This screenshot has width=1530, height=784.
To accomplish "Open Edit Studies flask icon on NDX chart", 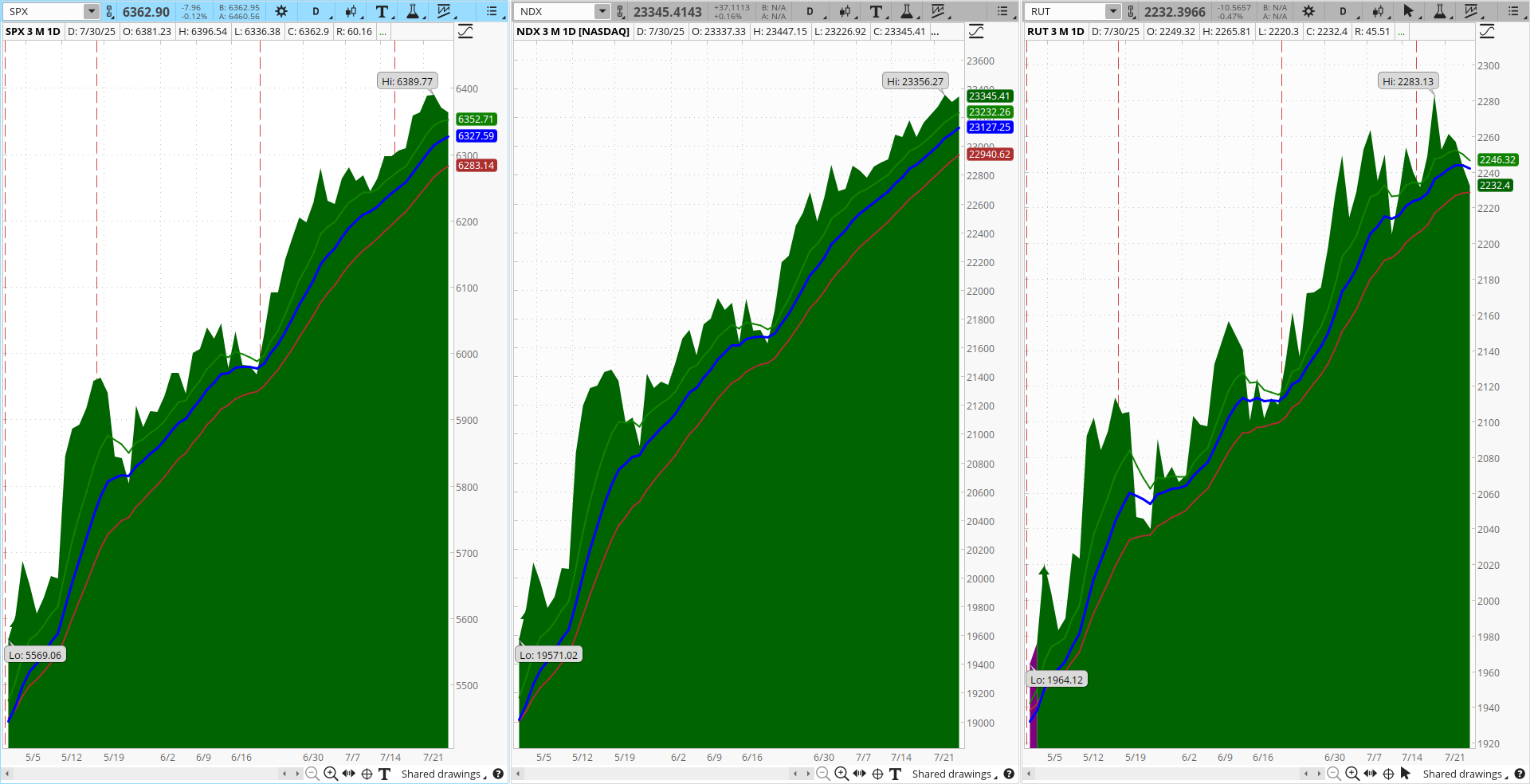I will pyautogui.click(x=907, y=11).
